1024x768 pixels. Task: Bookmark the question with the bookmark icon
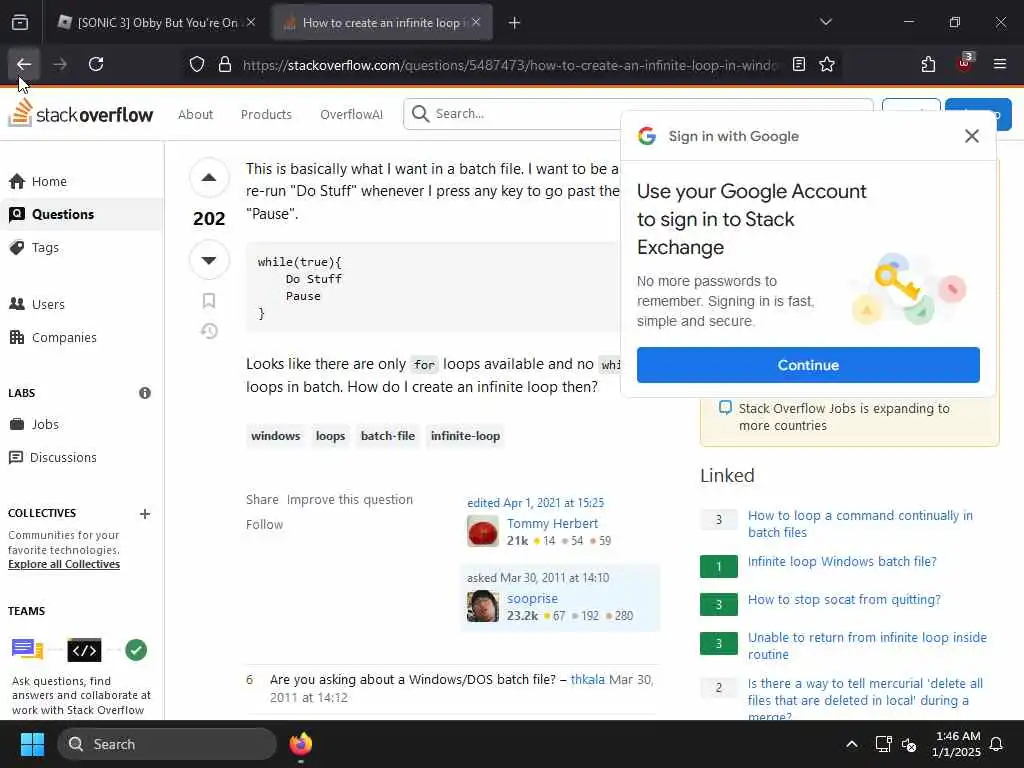pyautogui.click(x=209, y=300)
